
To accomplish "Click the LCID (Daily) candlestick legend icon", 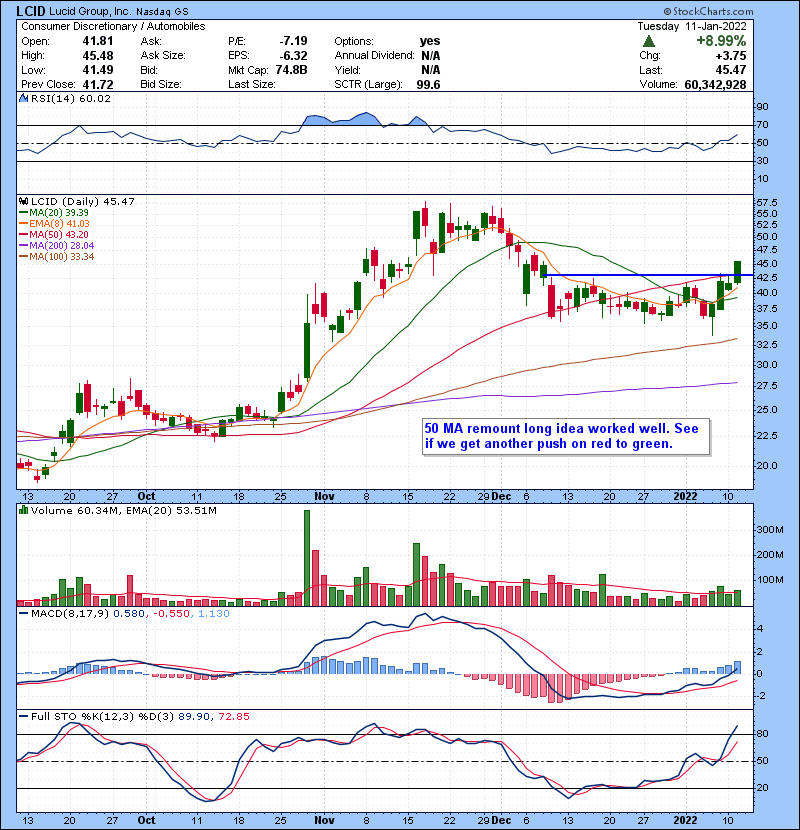I will pyautogui.click(x=23, y=202).
